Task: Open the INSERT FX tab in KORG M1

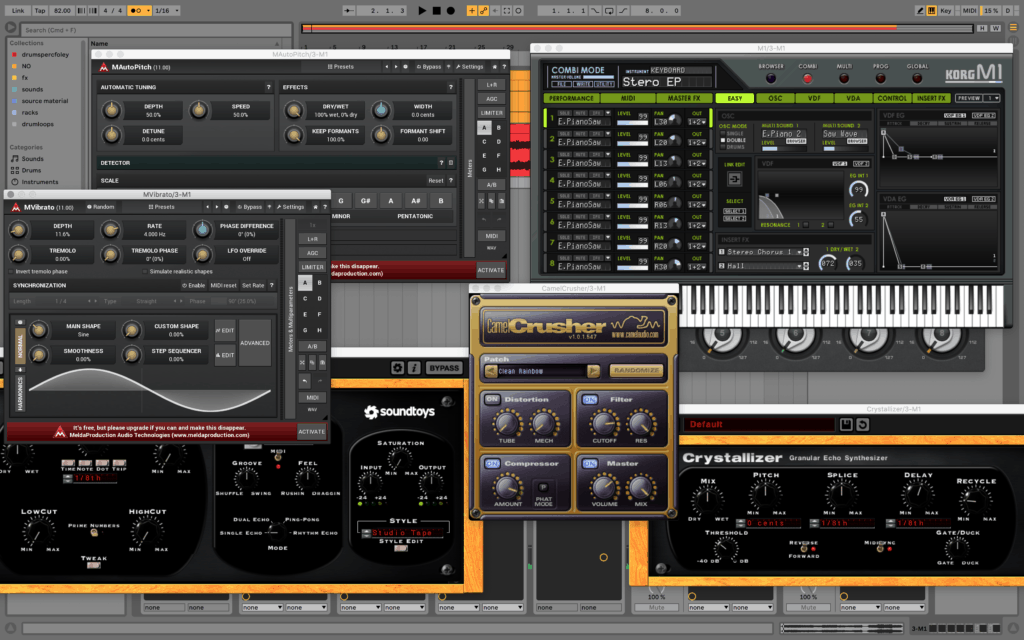Action: tap(931, 99)
